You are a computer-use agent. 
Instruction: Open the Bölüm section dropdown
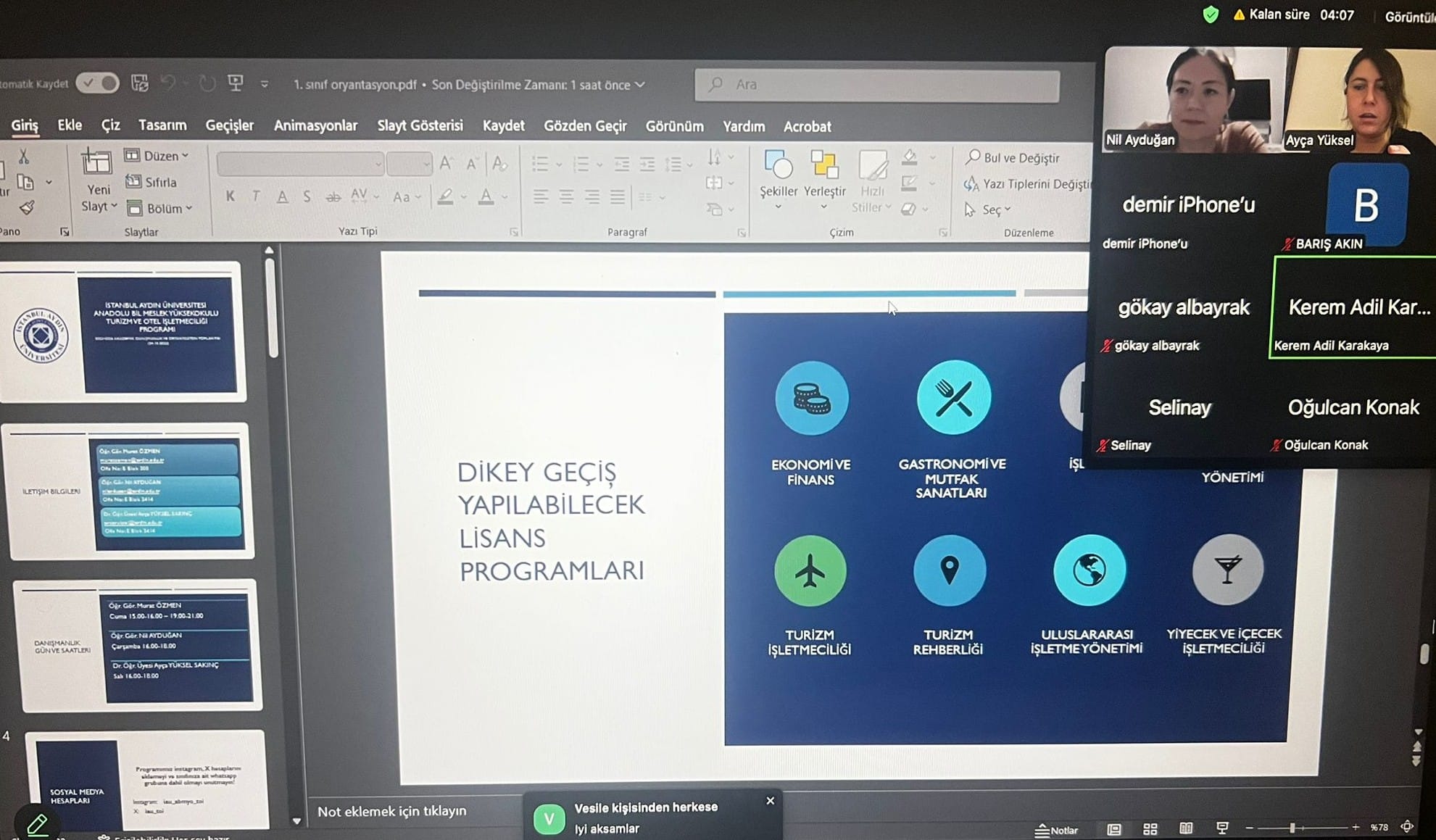point(159,209)
